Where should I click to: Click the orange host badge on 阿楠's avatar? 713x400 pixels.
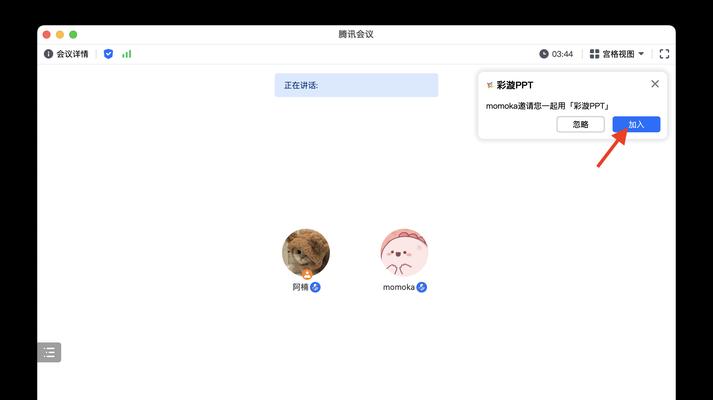click(x=307, y=275)
